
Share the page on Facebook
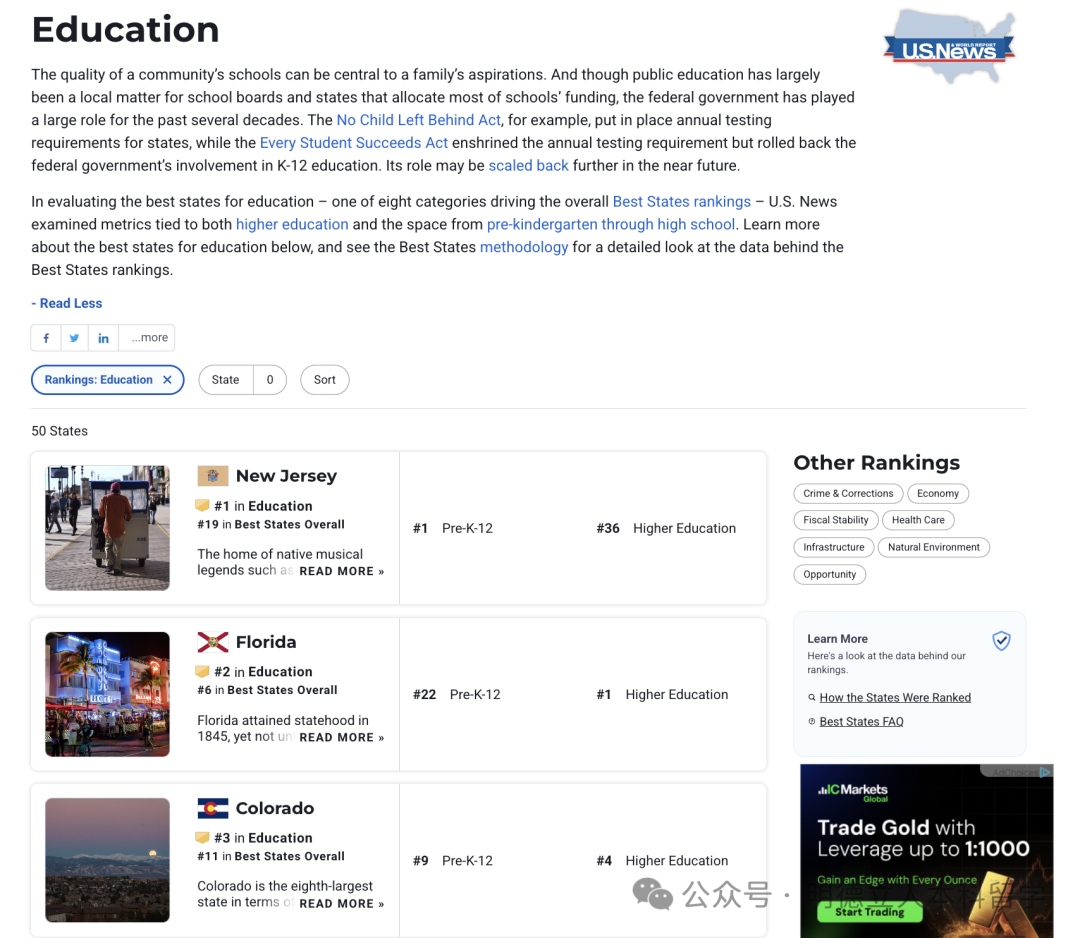coord(46,338)
